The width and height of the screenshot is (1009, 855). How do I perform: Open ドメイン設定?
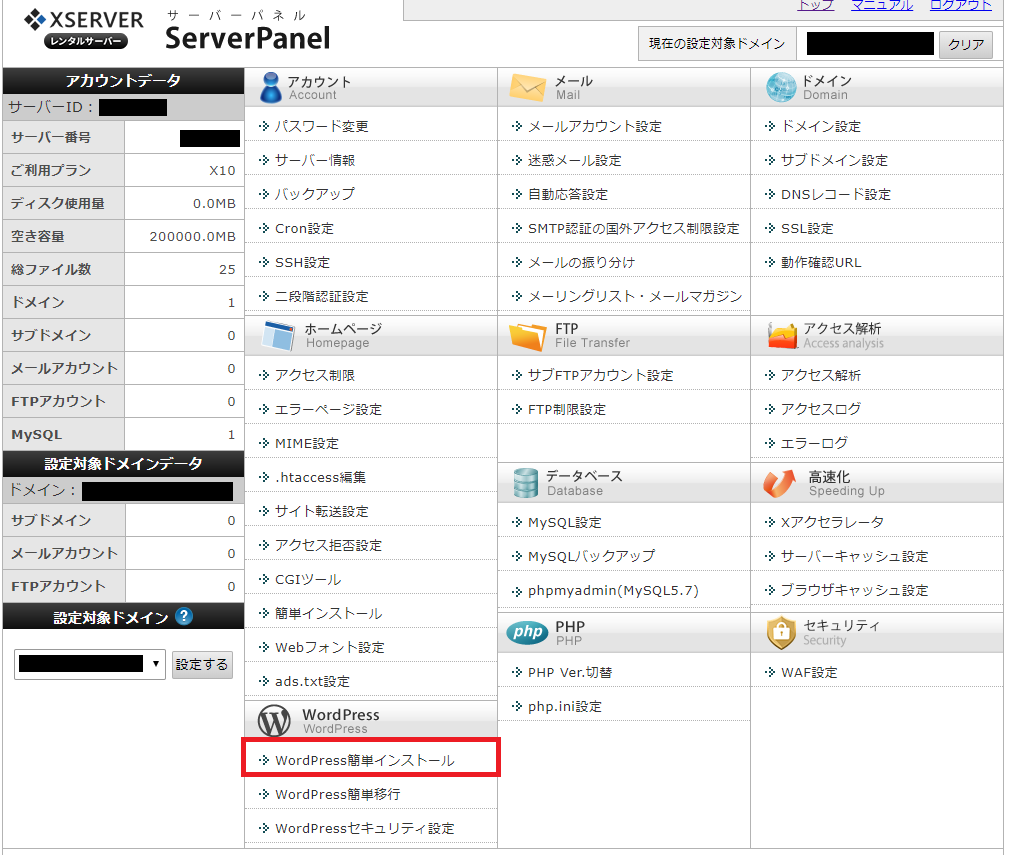point(820,126)
